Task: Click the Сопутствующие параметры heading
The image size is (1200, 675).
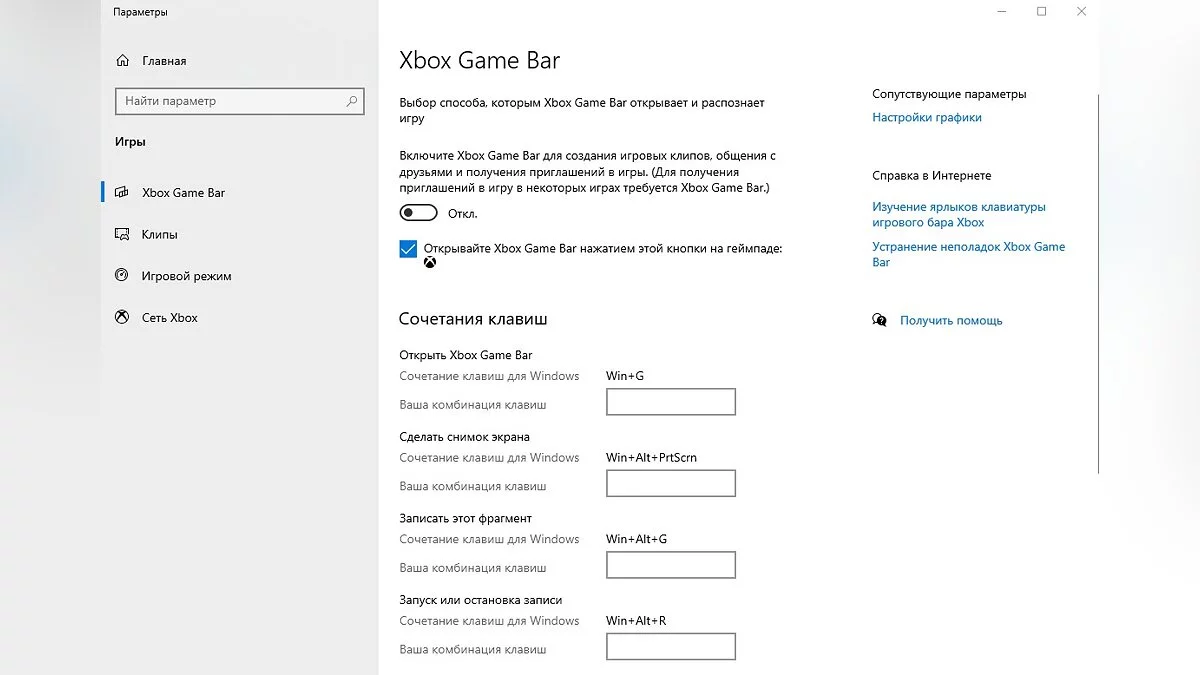Action: [x=949, y=94]
